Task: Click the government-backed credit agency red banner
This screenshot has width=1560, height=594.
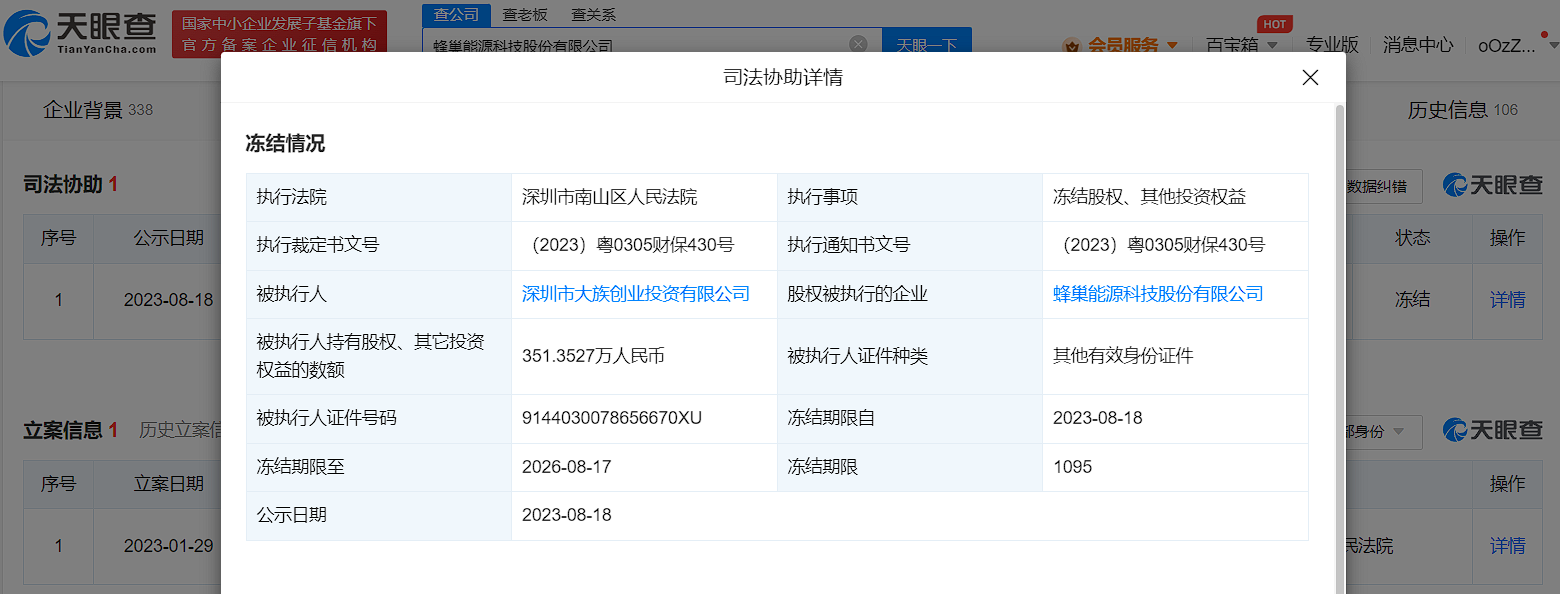Action: click(279, 34)
